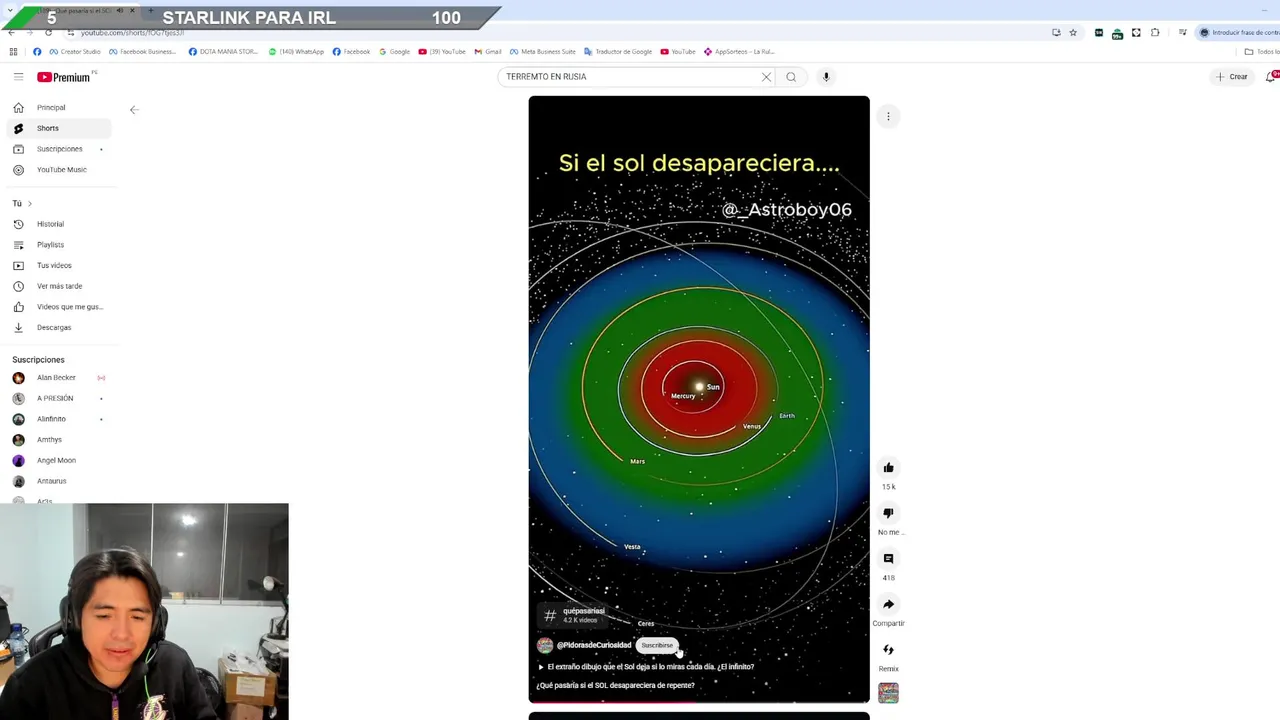Open related video El extraño dibujo que el Sol
This screenshot has height=720, width=1280.
(646, 667)
